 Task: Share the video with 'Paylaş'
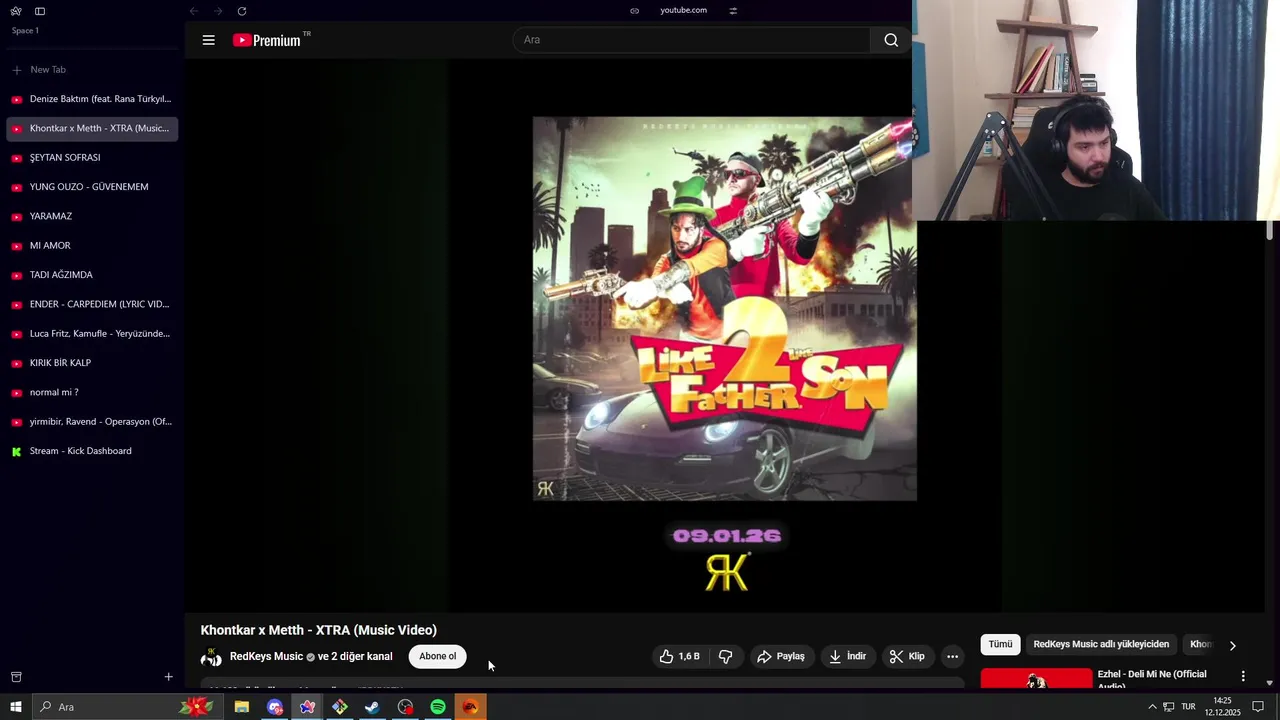tap(781, 657)
